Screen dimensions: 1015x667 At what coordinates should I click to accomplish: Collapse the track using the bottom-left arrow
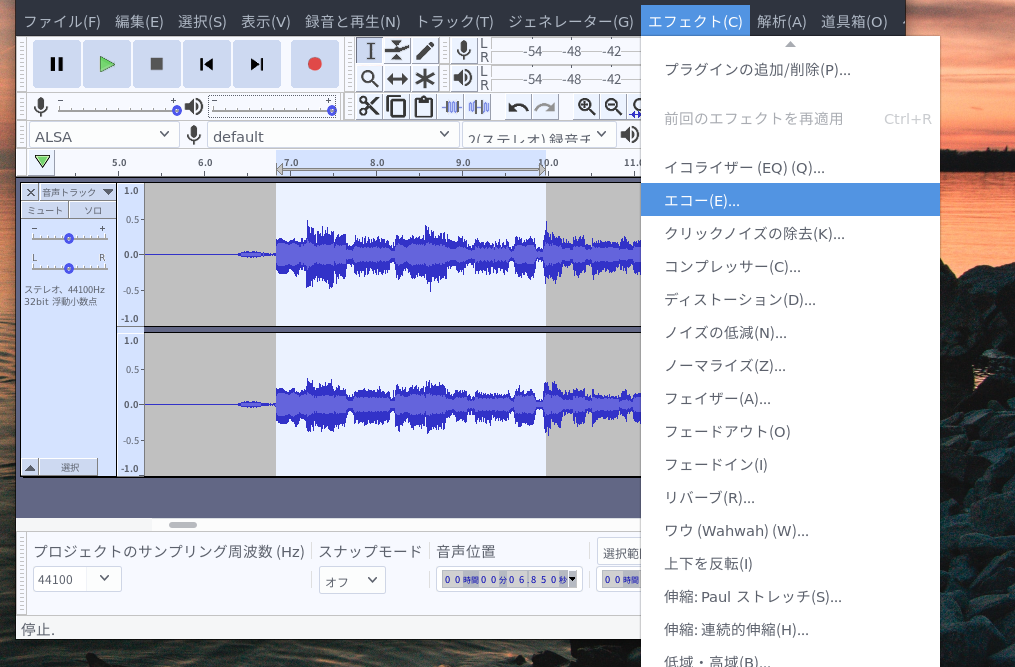(29, 466)
